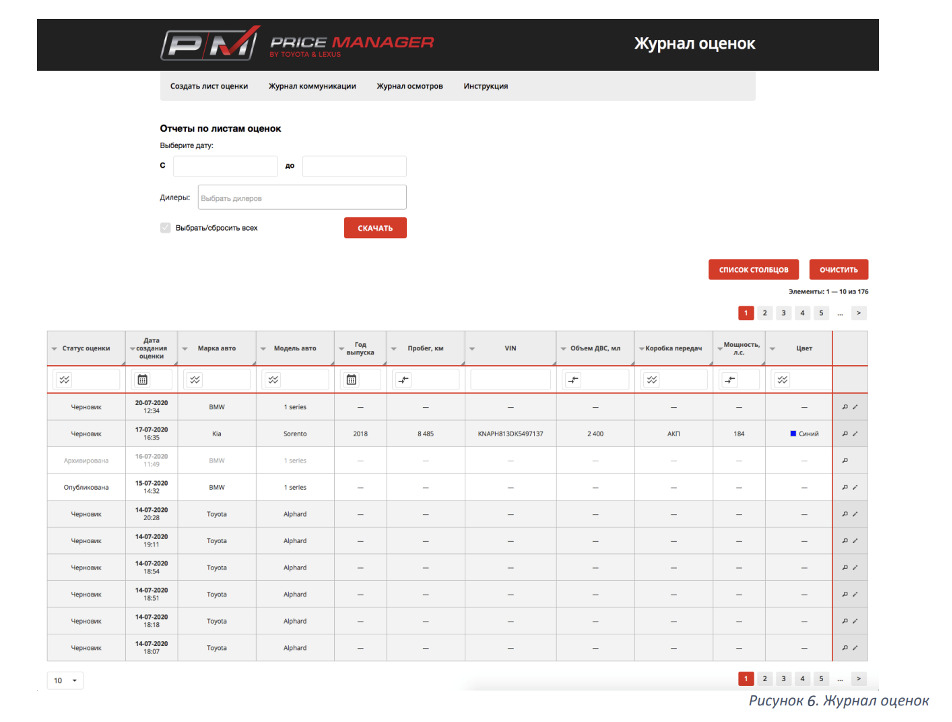Open the creation date calendar filter
The height and width of the screenshot is (722, 952).
(x=143, y=380)
